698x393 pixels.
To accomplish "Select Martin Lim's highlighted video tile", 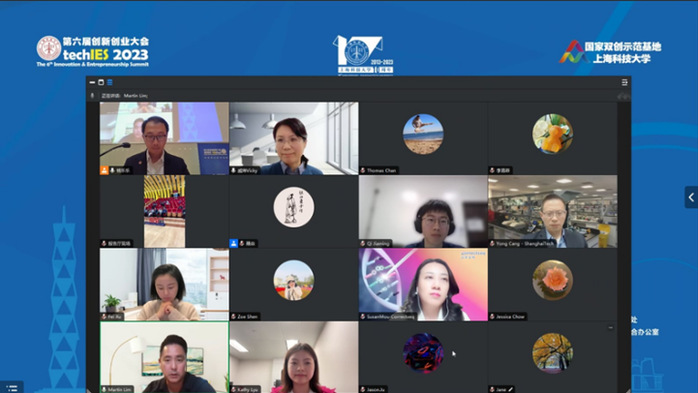I will pos(164,357).
